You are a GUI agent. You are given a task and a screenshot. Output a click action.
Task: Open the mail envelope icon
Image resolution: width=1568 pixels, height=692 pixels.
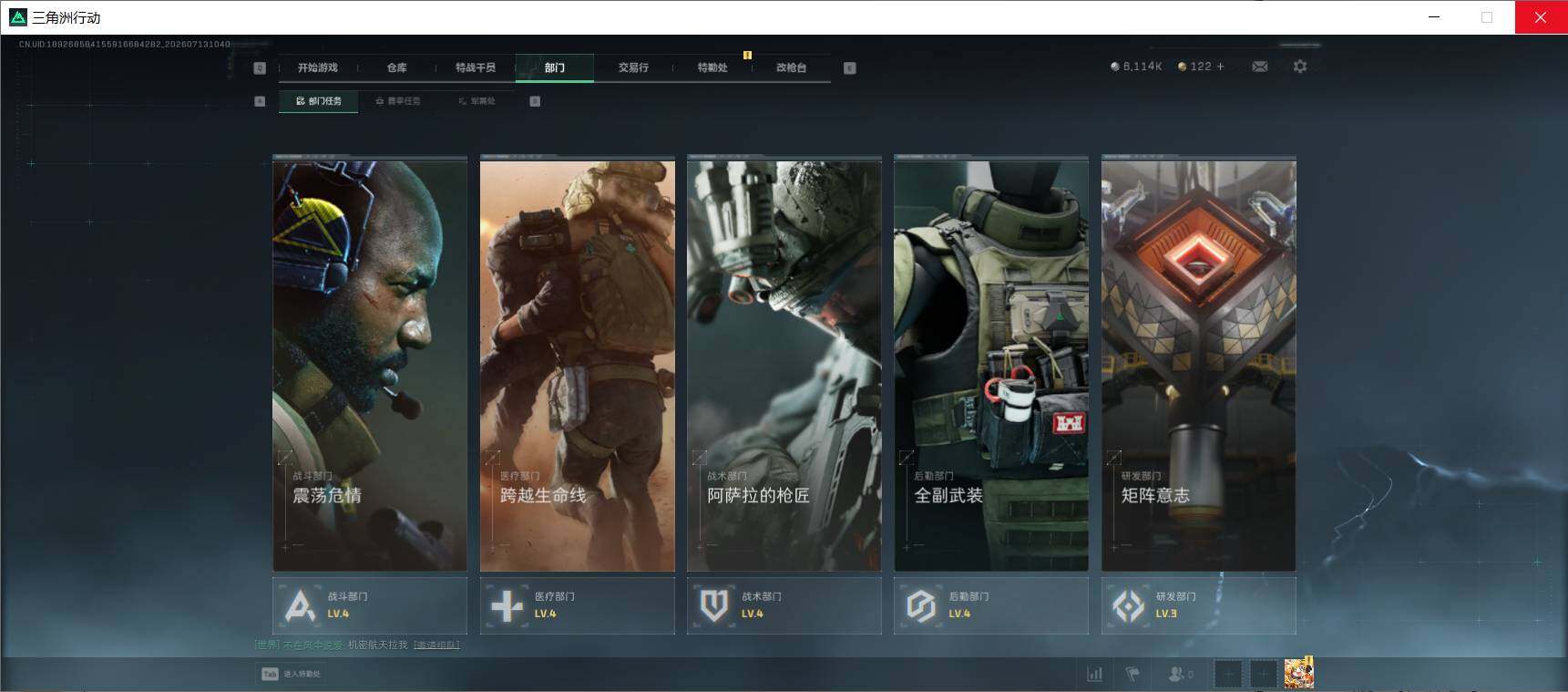point(1260,67)
